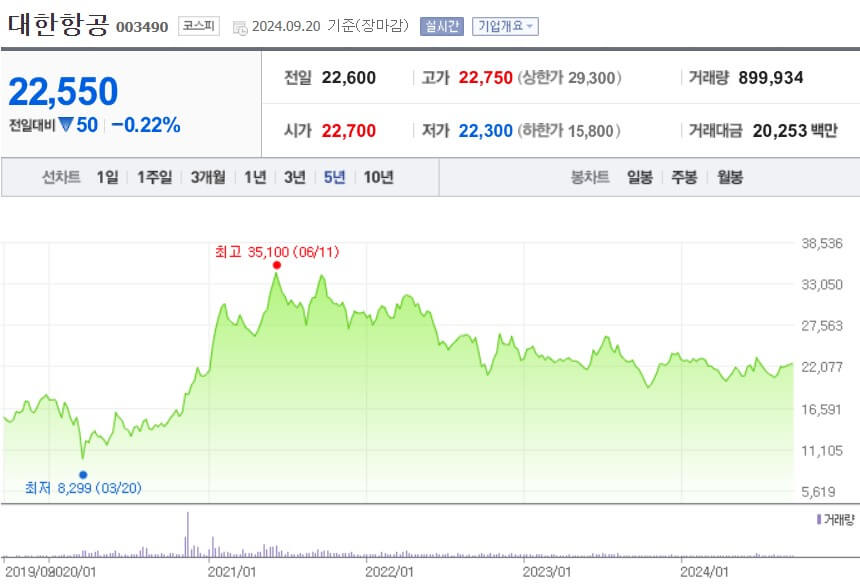Click the down-triangle change icon beside 50
The width and height of the screenshot is (860, 586).
tap(66, 125)
